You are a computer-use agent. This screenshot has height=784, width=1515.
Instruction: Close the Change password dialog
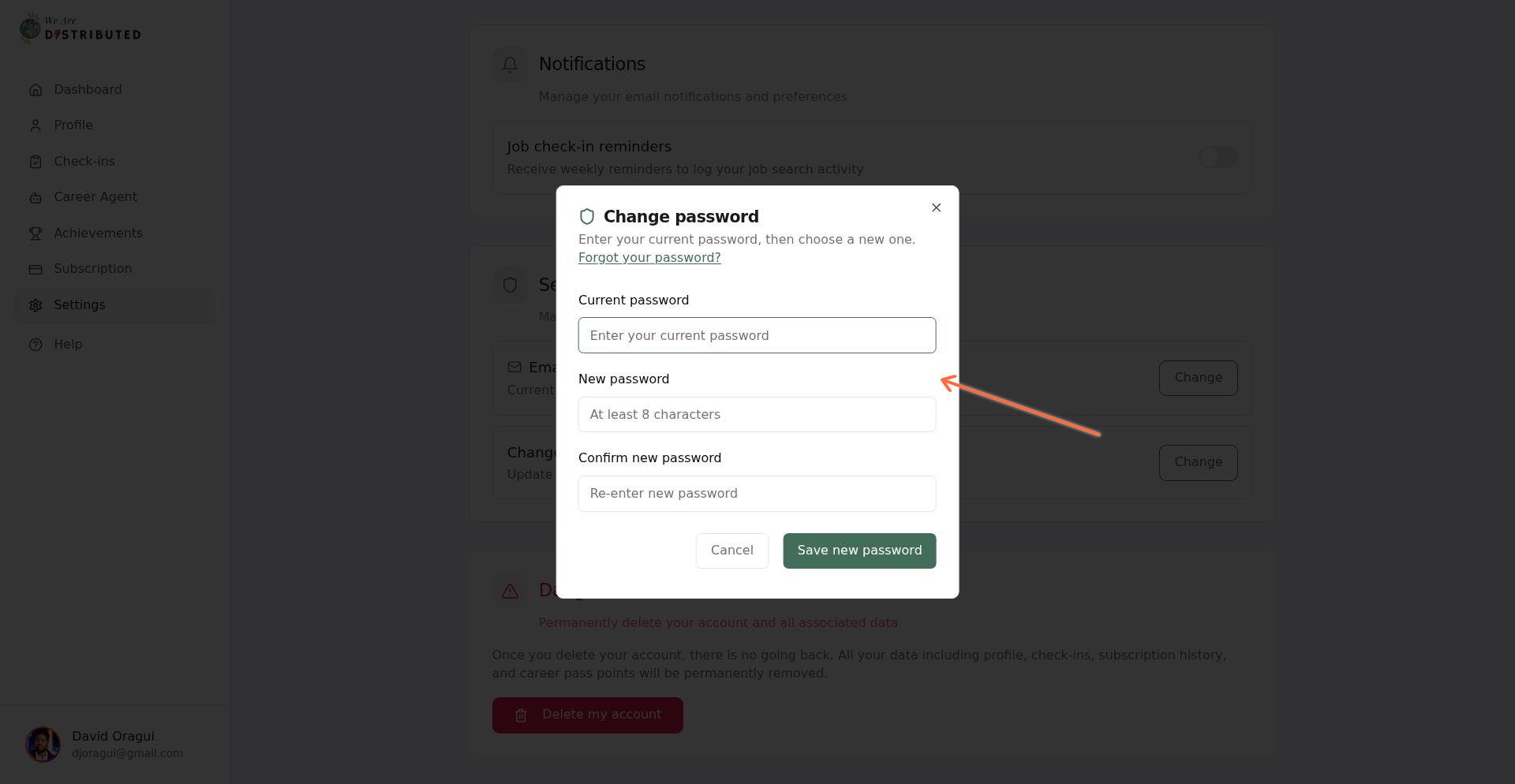pyautogui.click(x=936, y=207)
